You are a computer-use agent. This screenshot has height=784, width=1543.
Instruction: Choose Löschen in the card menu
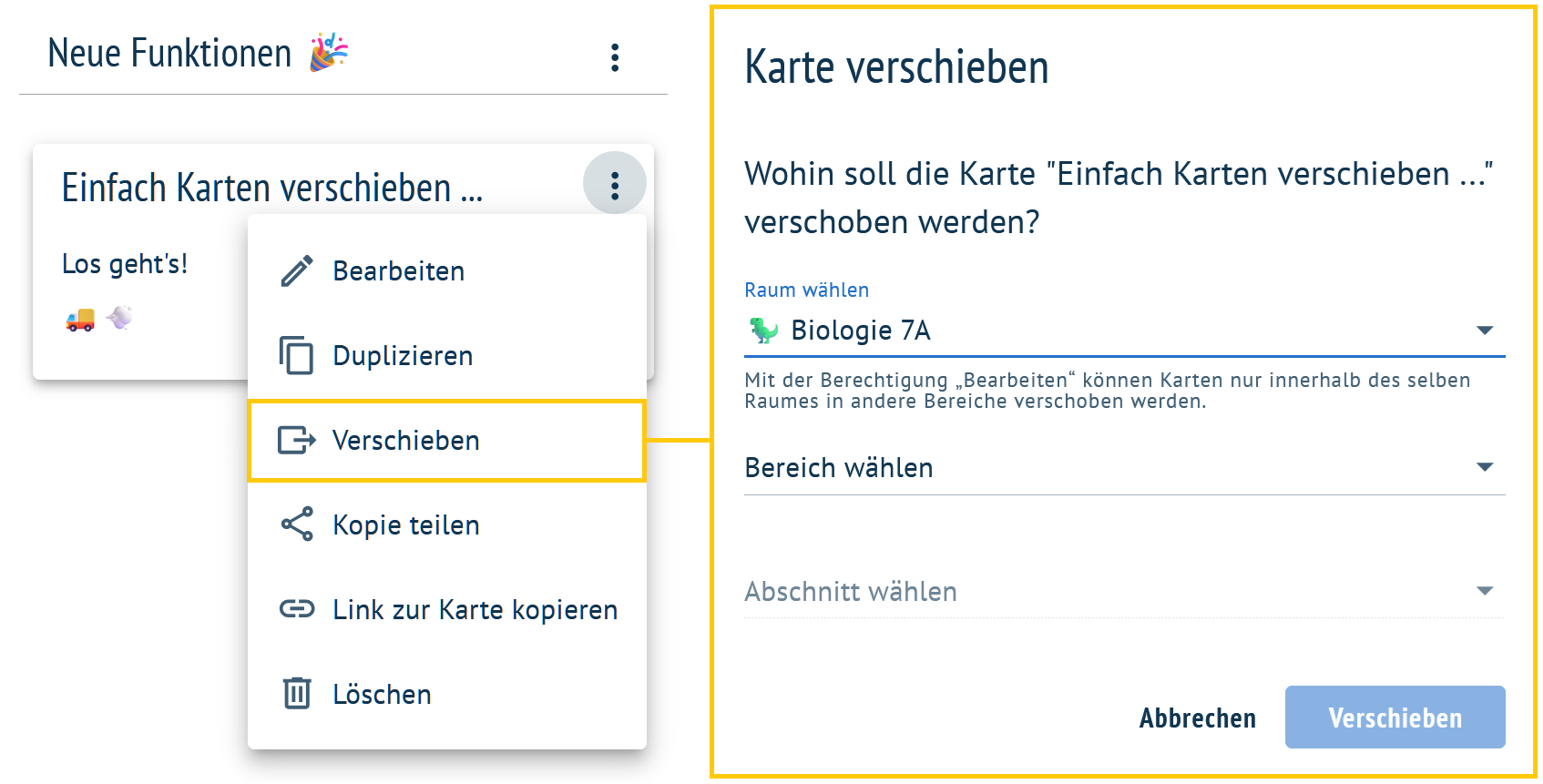[x=382, y=695]
